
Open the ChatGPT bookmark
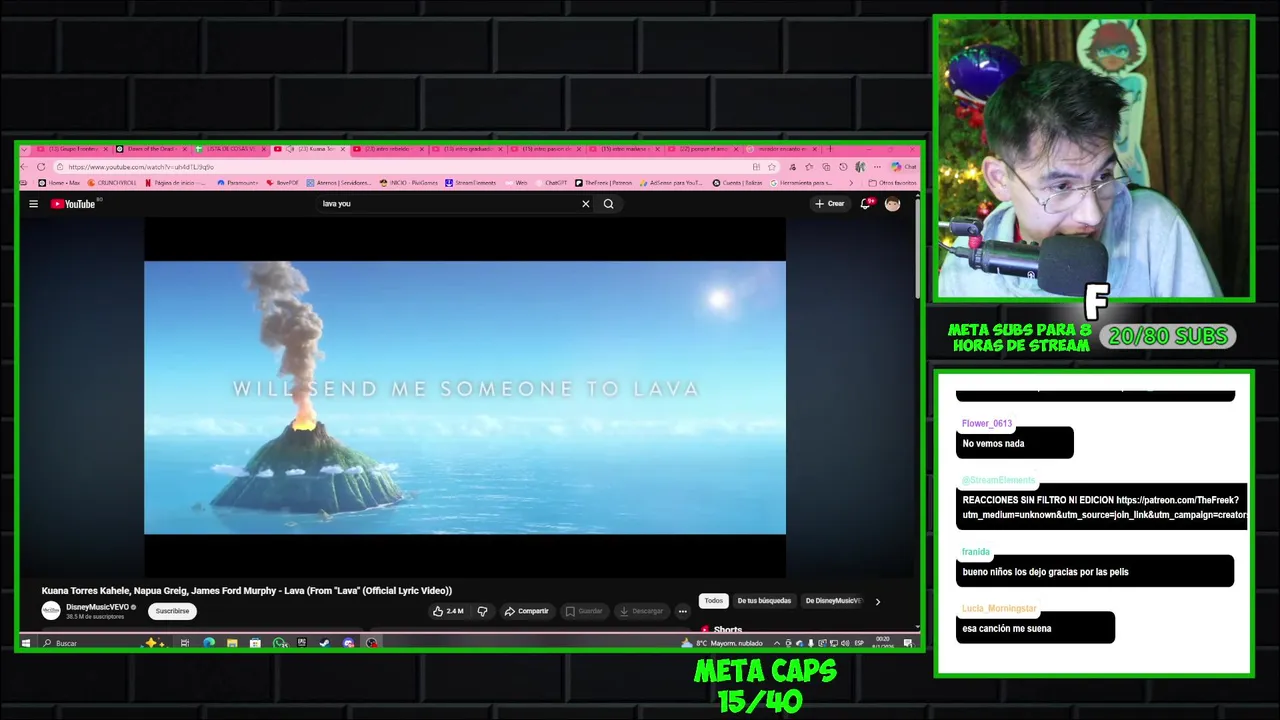pos(552,183)
